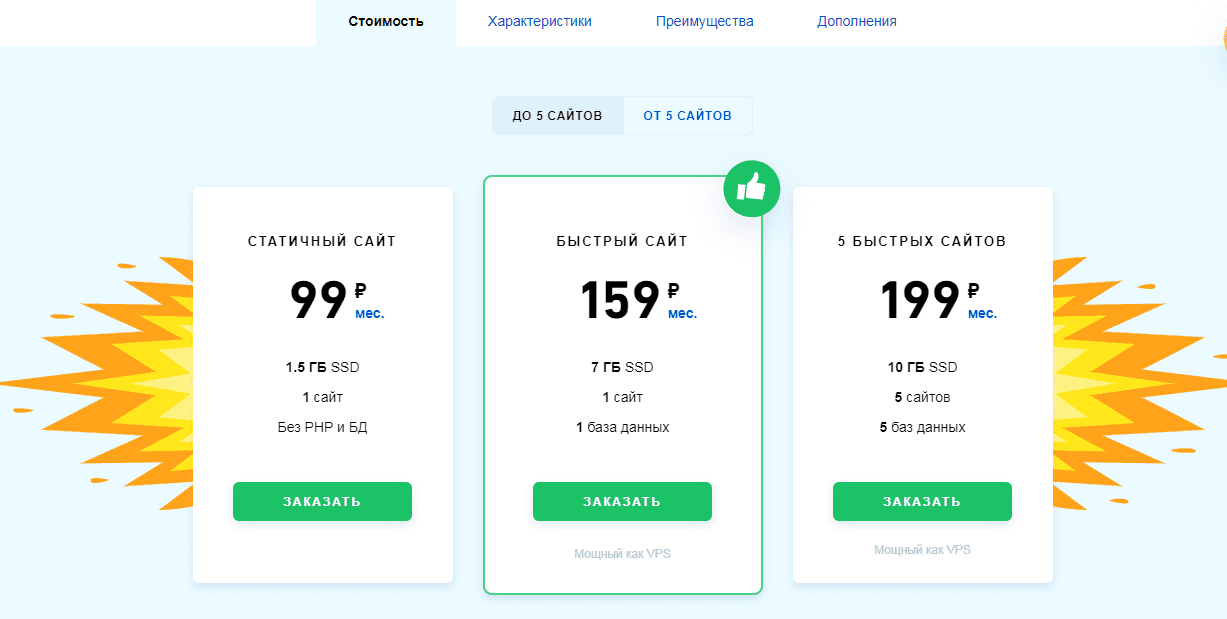
Task: Click Мощный как VPS under 5 БЫСТРЫХ САЙТОВ
Action: pyautogui.click(x=922, y=549)
